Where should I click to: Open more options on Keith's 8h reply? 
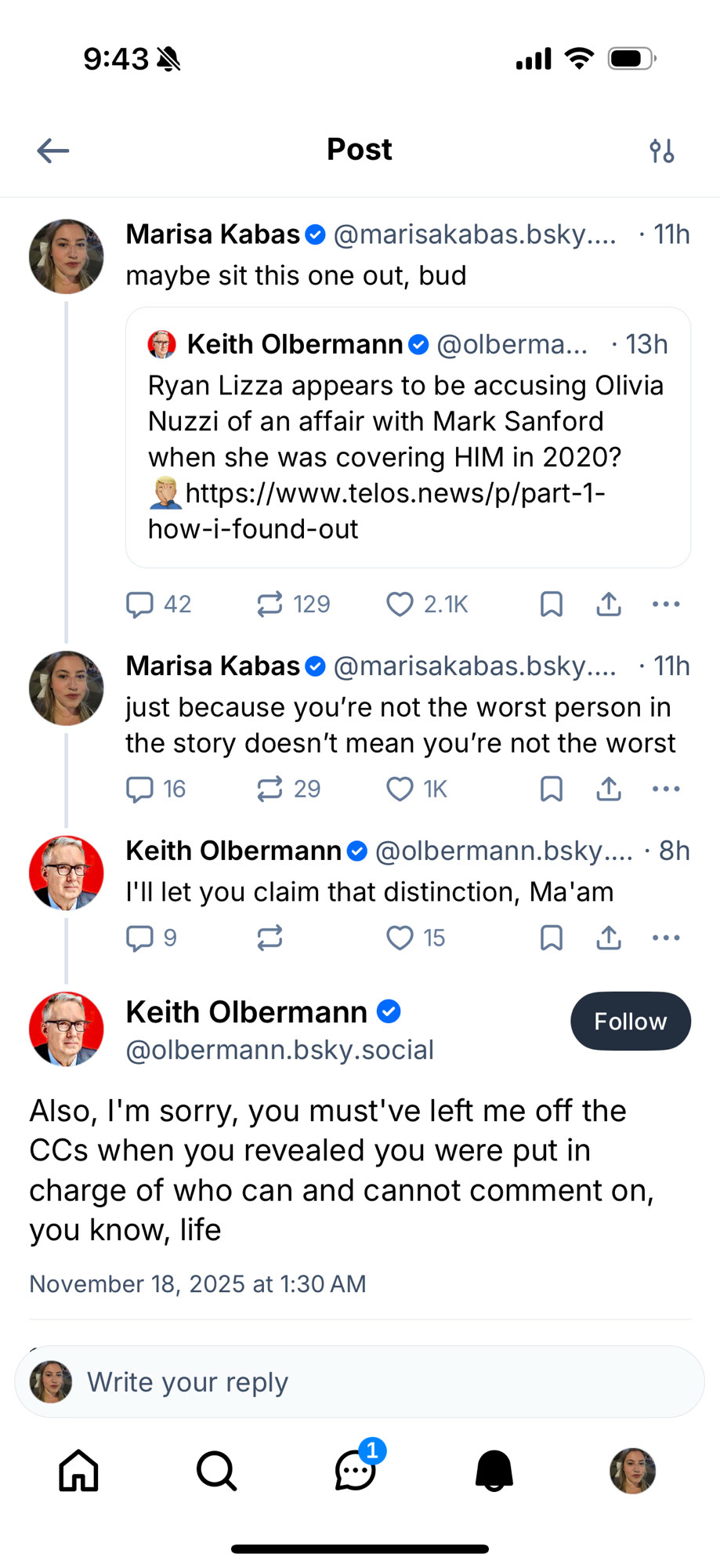666,938
